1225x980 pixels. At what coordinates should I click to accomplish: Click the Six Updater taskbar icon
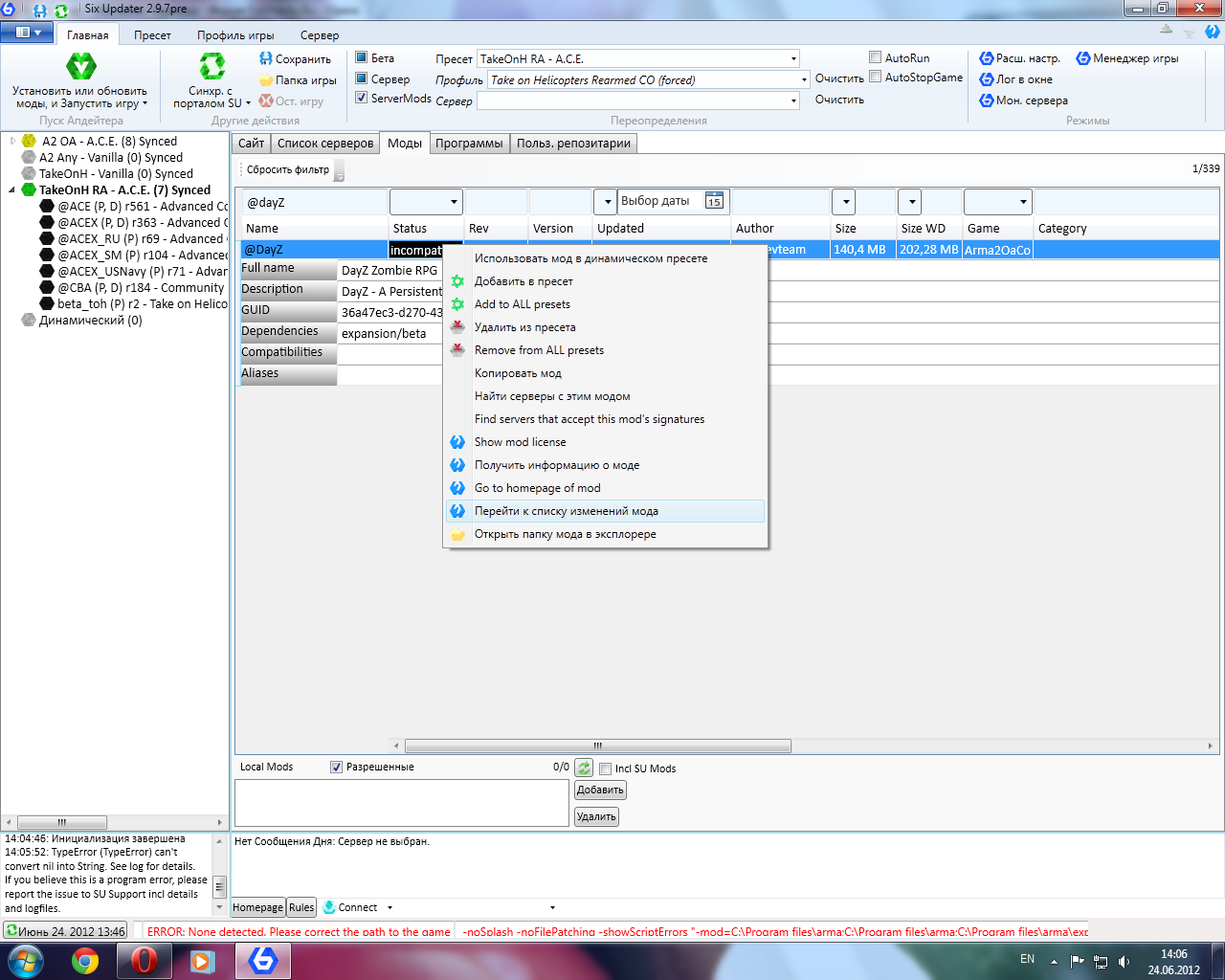(x=262, y=961)
